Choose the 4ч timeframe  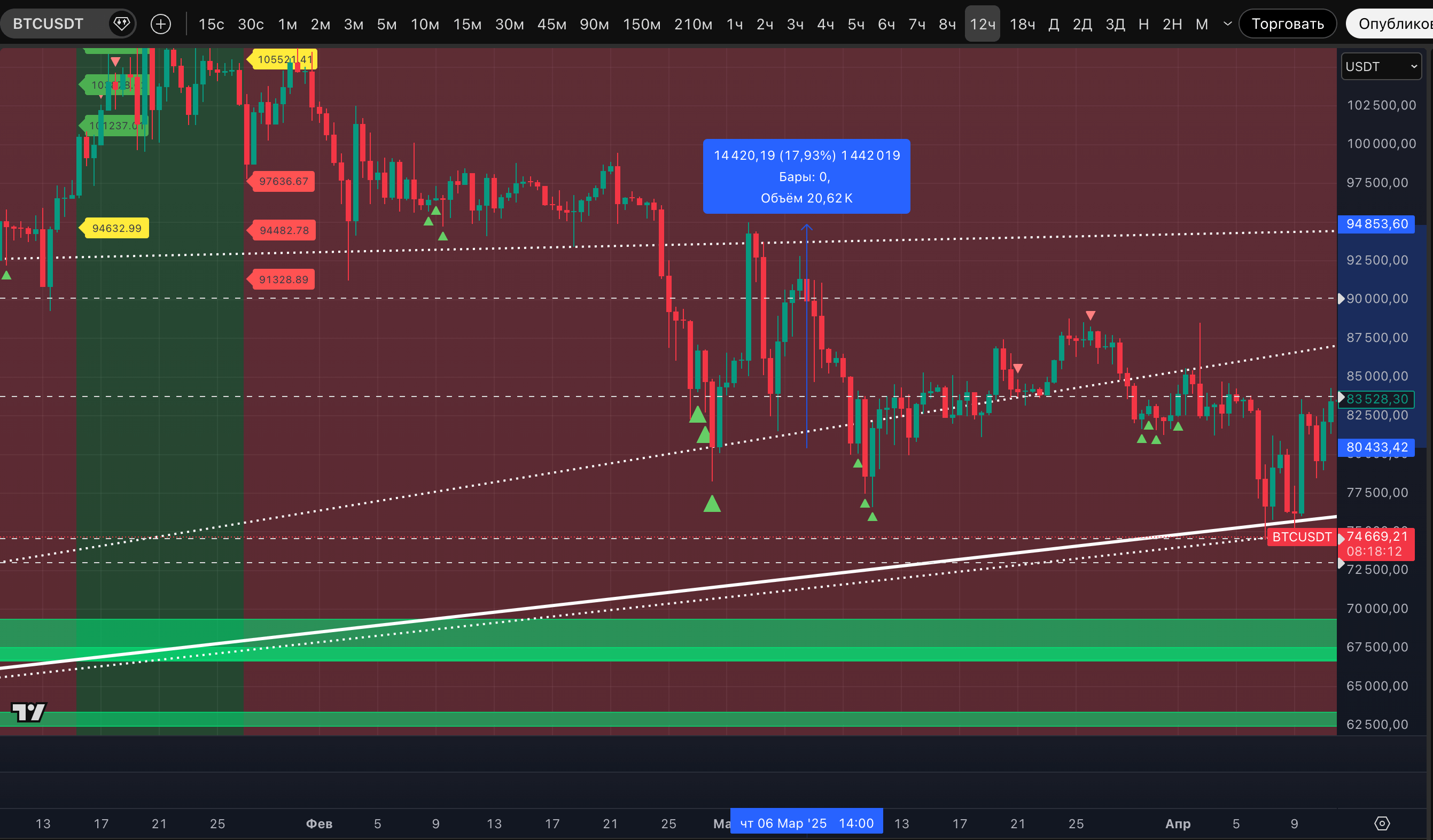click(825, 24)
